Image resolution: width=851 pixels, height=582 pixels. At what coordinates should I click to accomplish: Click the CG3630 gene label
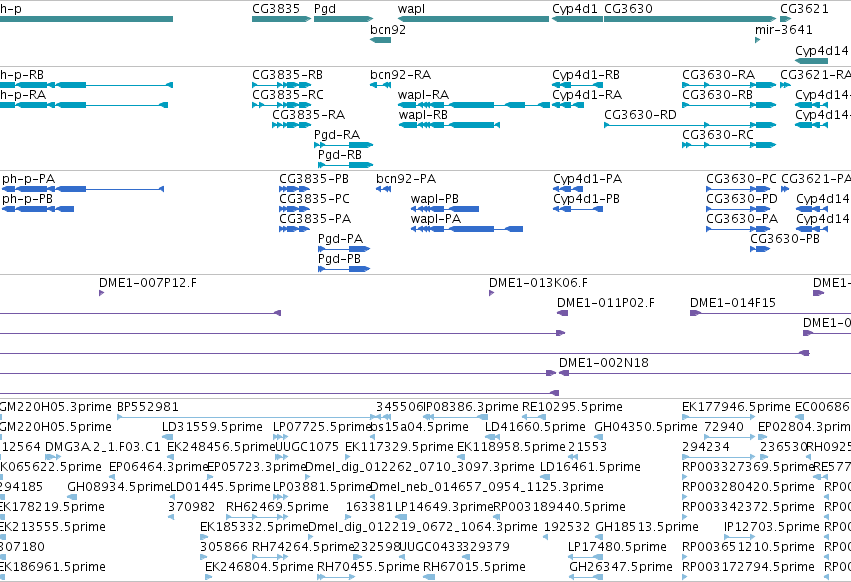pos(628,9)
